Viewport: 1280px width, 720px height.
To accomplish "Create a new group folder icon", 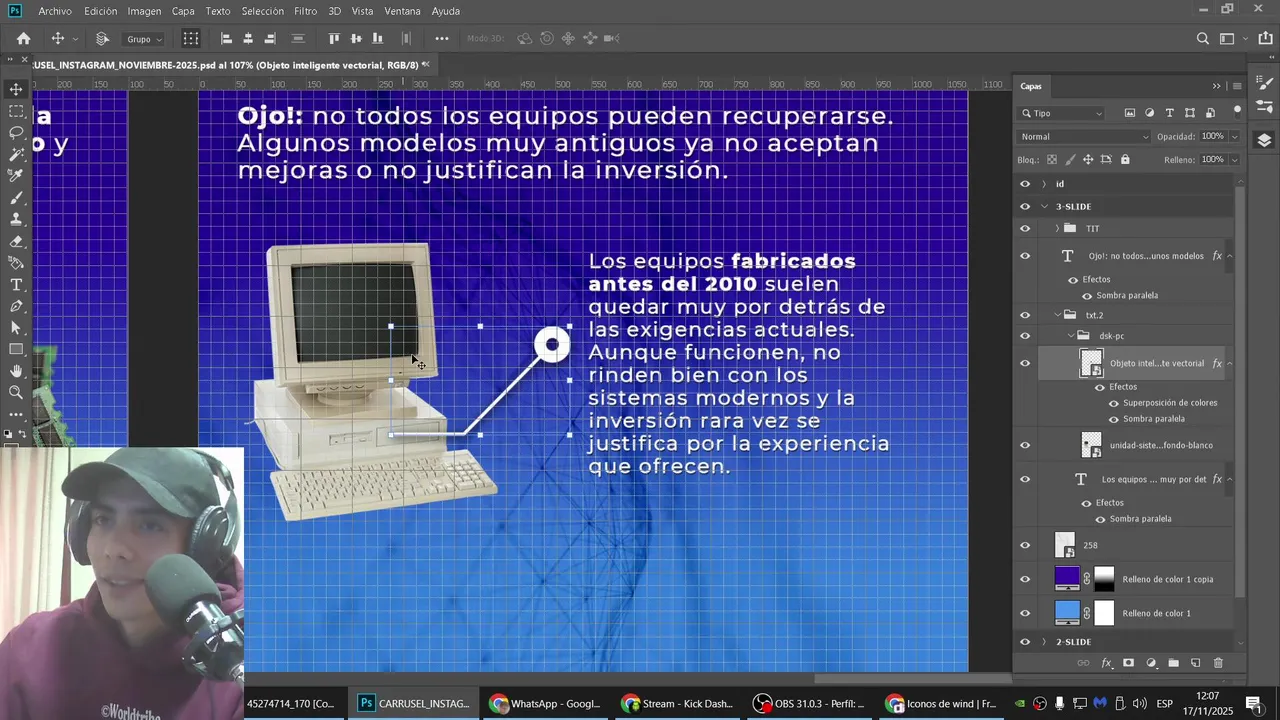I will [1173, 663].
